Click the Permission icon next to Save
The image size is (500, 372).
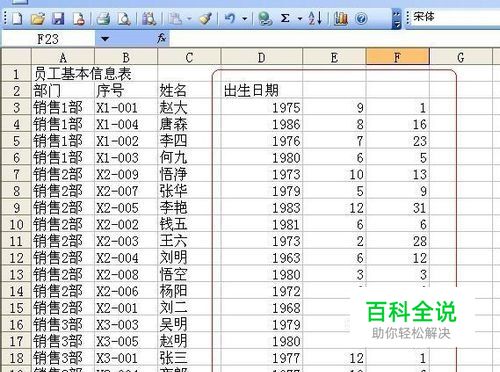pos(79,18)
